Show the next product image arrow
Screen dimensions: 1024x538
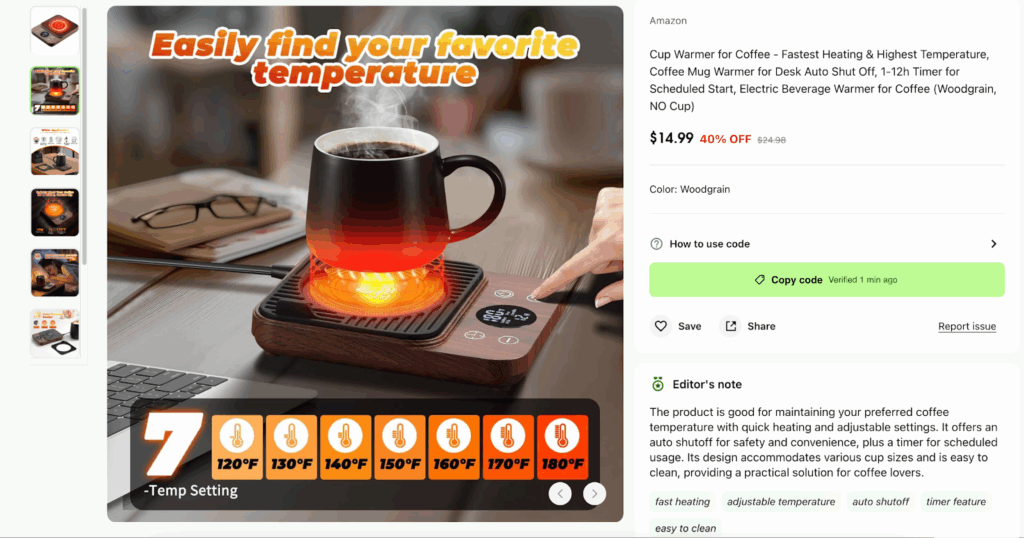[594, 494]
